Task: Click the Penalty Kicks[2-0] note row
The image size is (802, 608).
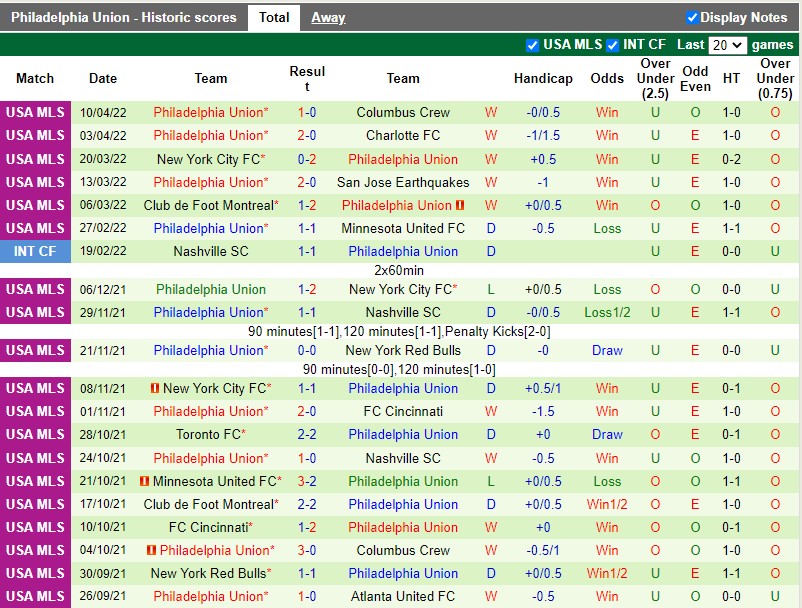Action: 399,332
